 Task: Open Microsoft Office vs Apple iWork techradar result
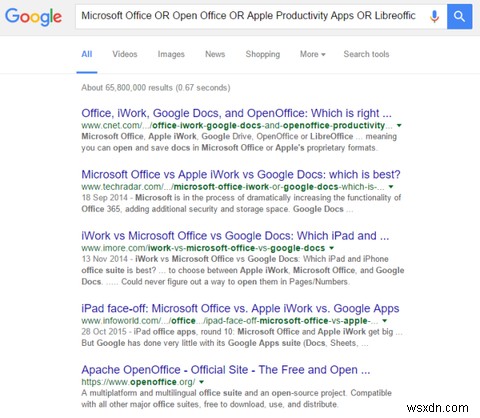click(x=241, y=175)
